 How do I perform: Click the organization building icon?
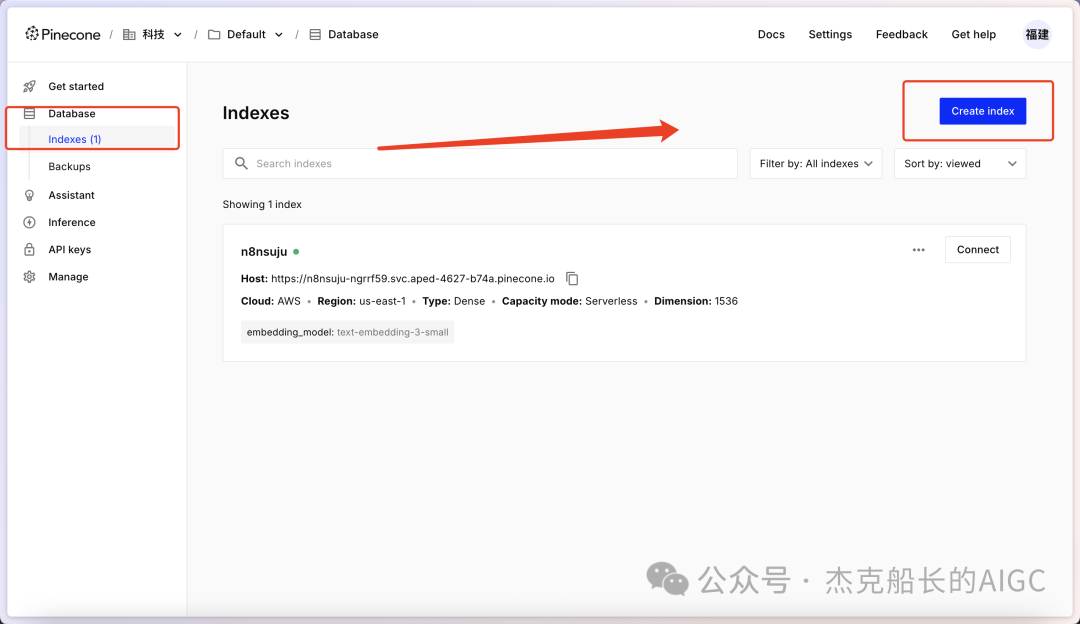click(129, 34)
